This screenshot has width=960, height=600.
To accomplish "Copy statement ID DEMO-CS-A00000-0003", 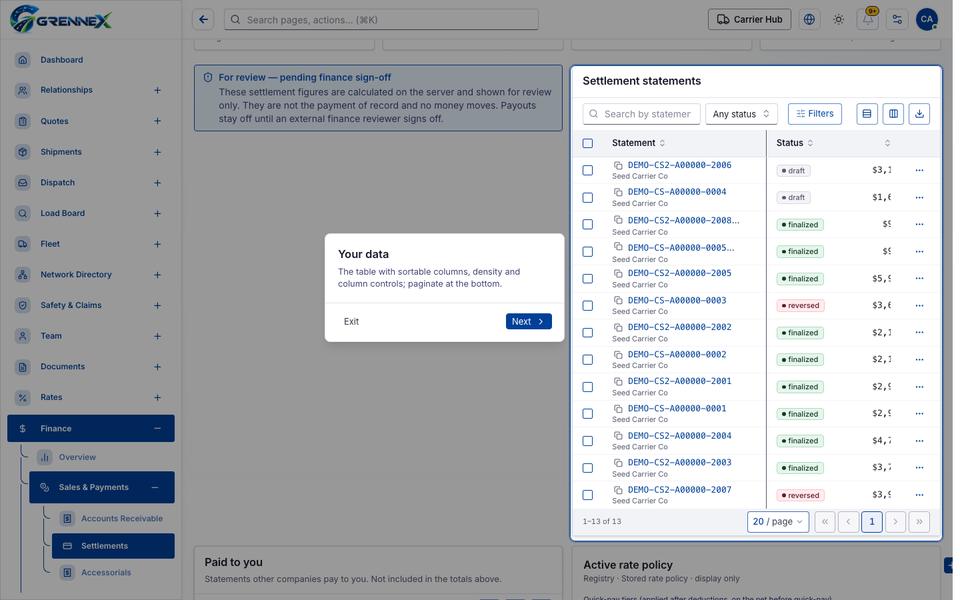I will [618, 301].
